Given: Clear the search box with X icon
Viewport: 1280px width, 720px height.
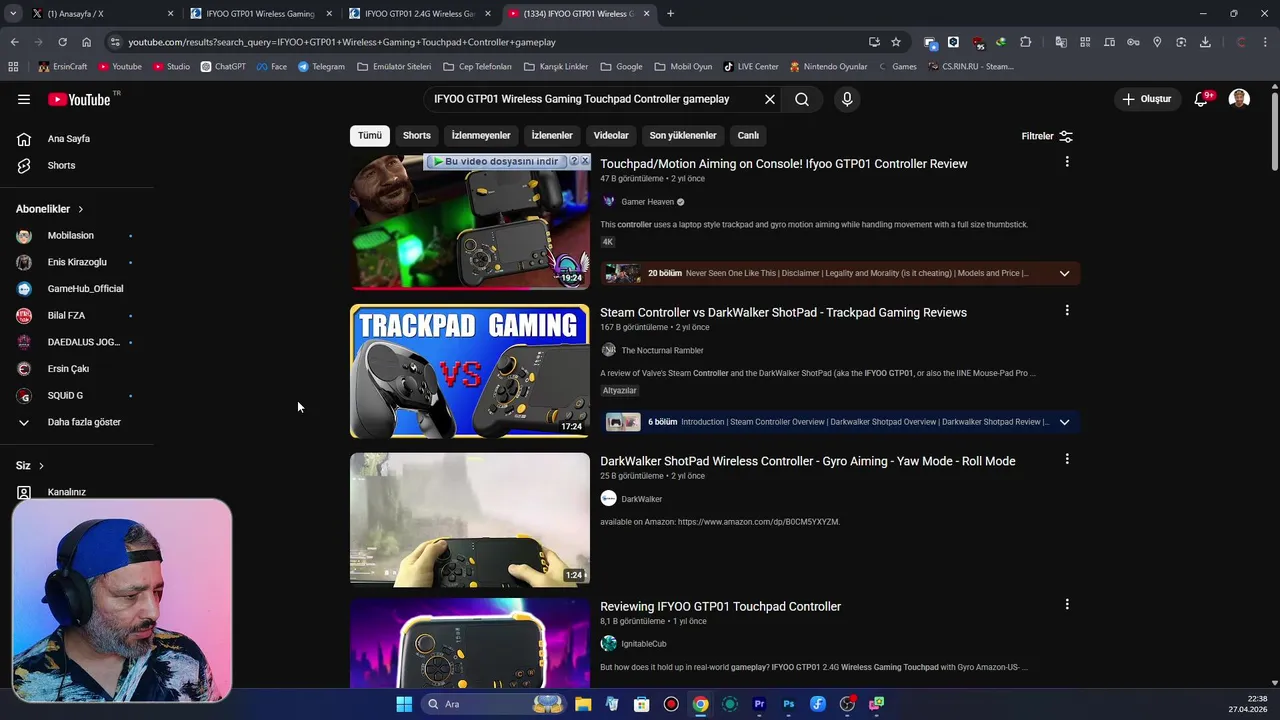Looking at the screenshot, I should click(x=770, y=99).
